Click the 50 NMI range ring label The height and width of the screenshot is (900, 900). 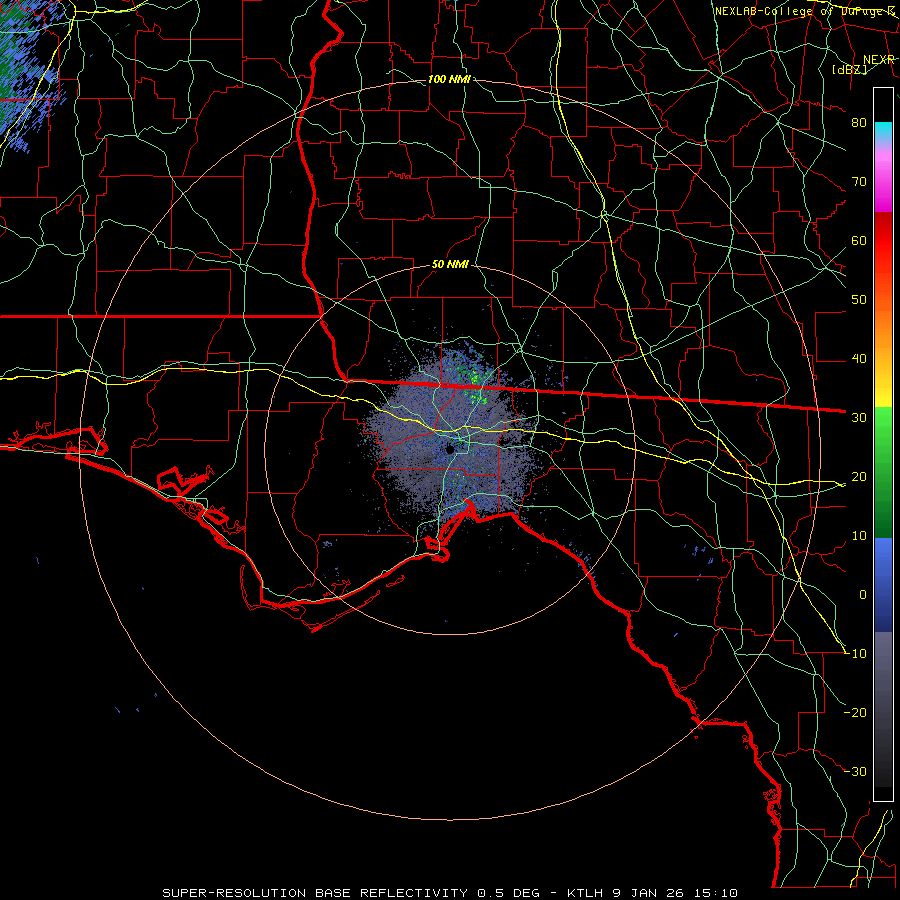pos(450,265)
